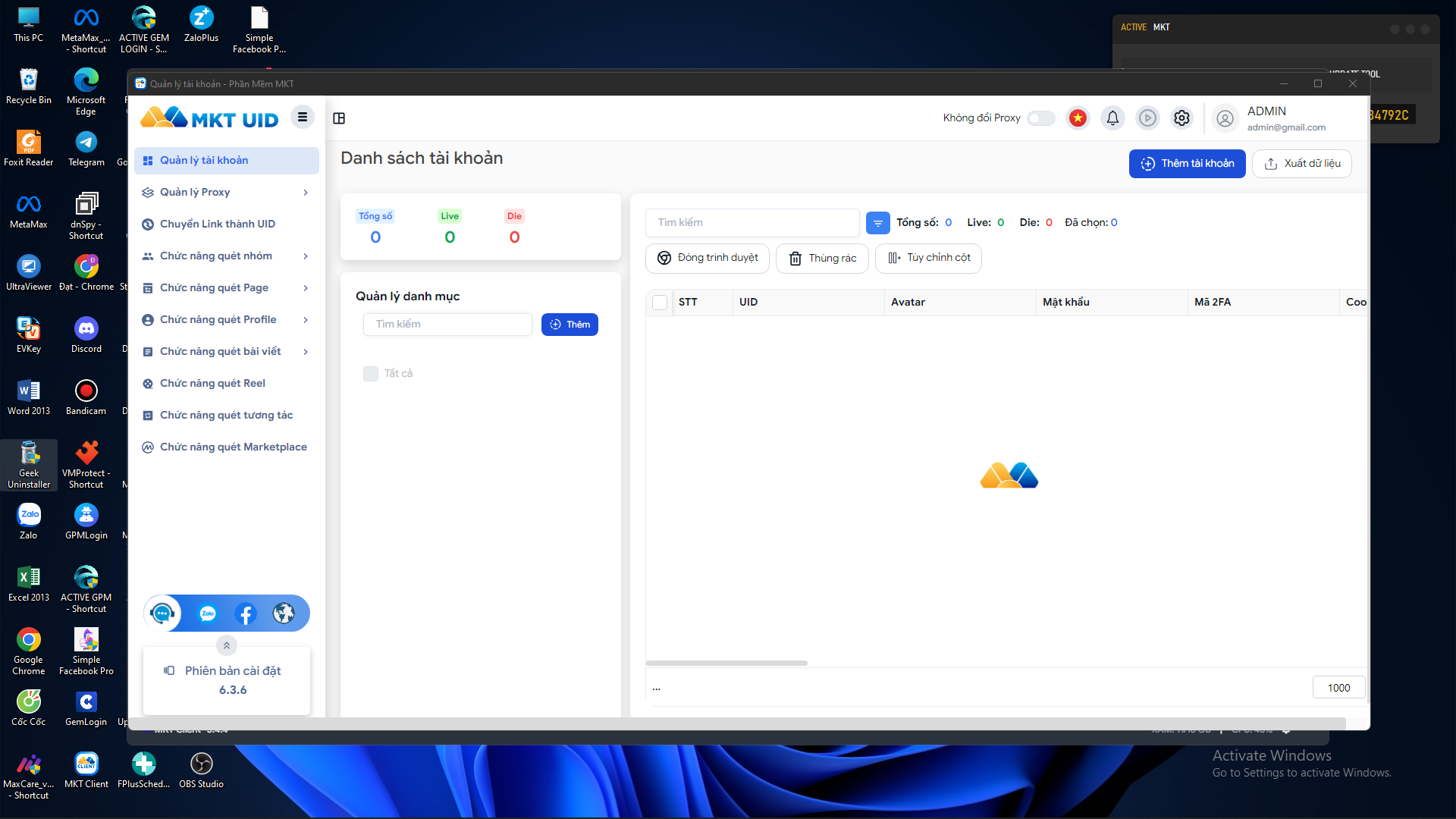This screenshot has width=1456, height=819.
Task: Open MKT Client desktop icon
Action: pos(86,770)
